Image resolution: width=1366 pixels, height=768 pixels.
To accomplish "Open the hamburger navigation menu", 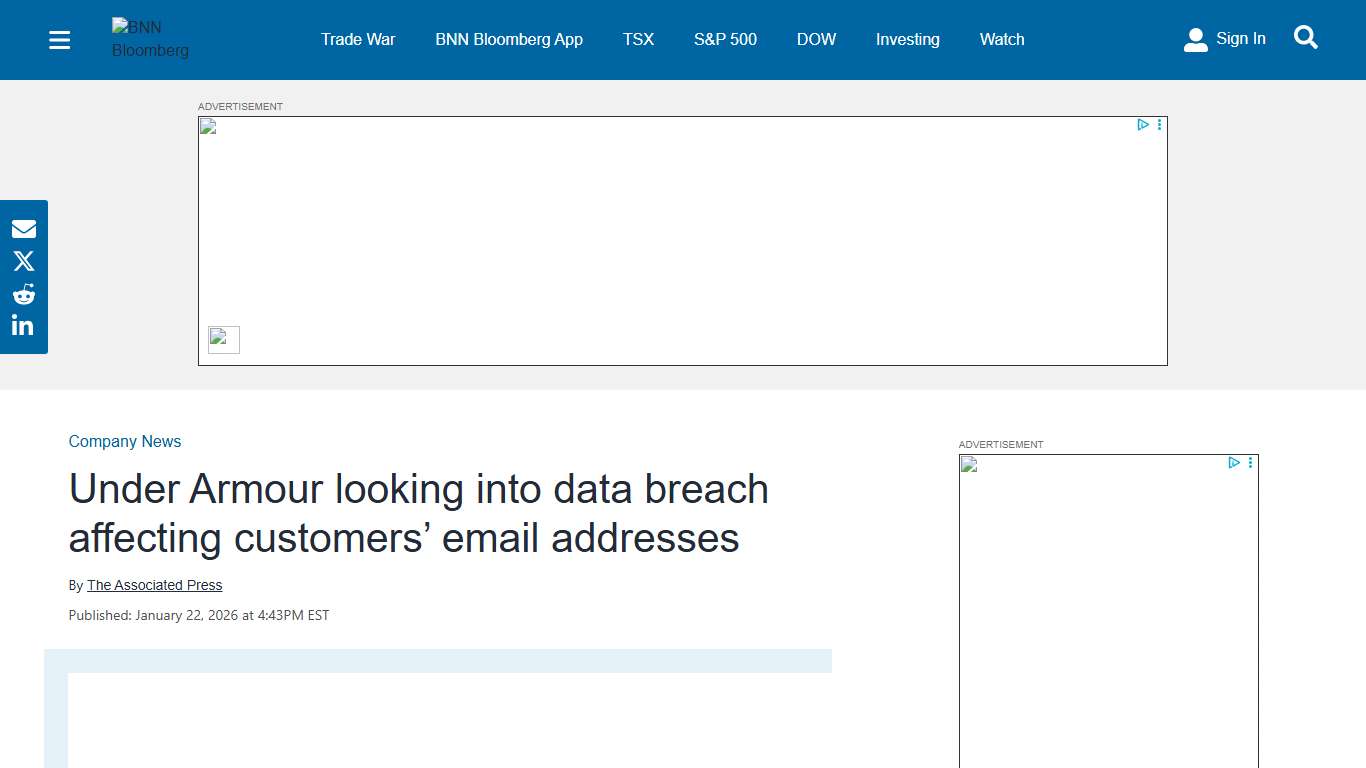I will 59,40.
